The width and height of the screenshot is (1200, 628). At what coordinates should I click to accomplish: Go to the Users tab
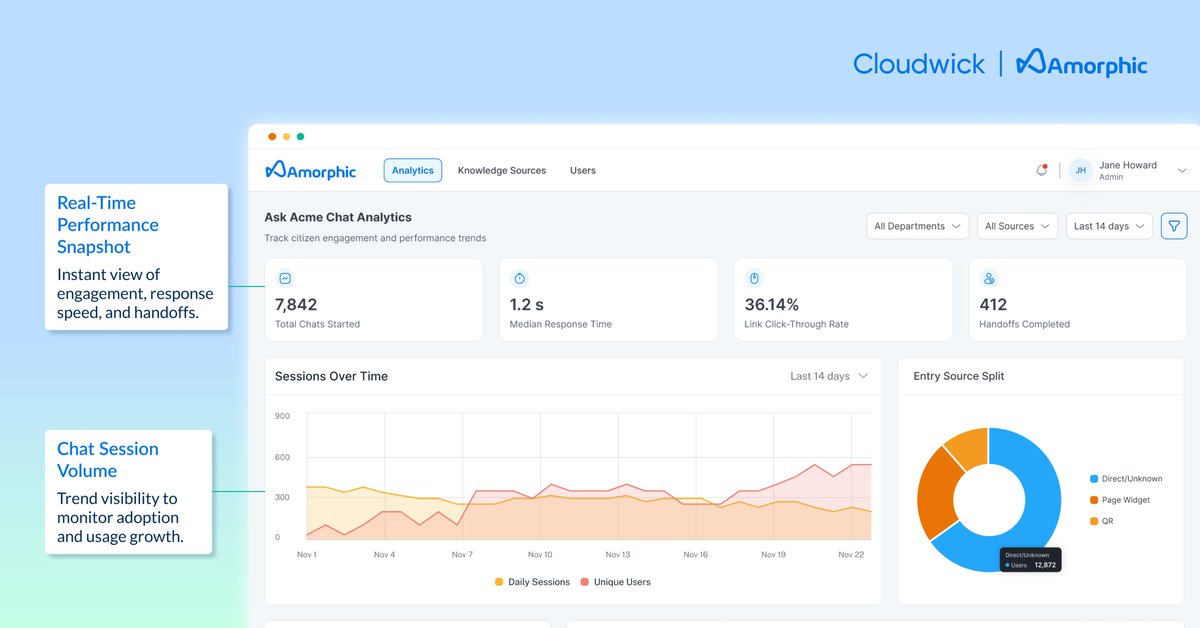tap(583, 170)
